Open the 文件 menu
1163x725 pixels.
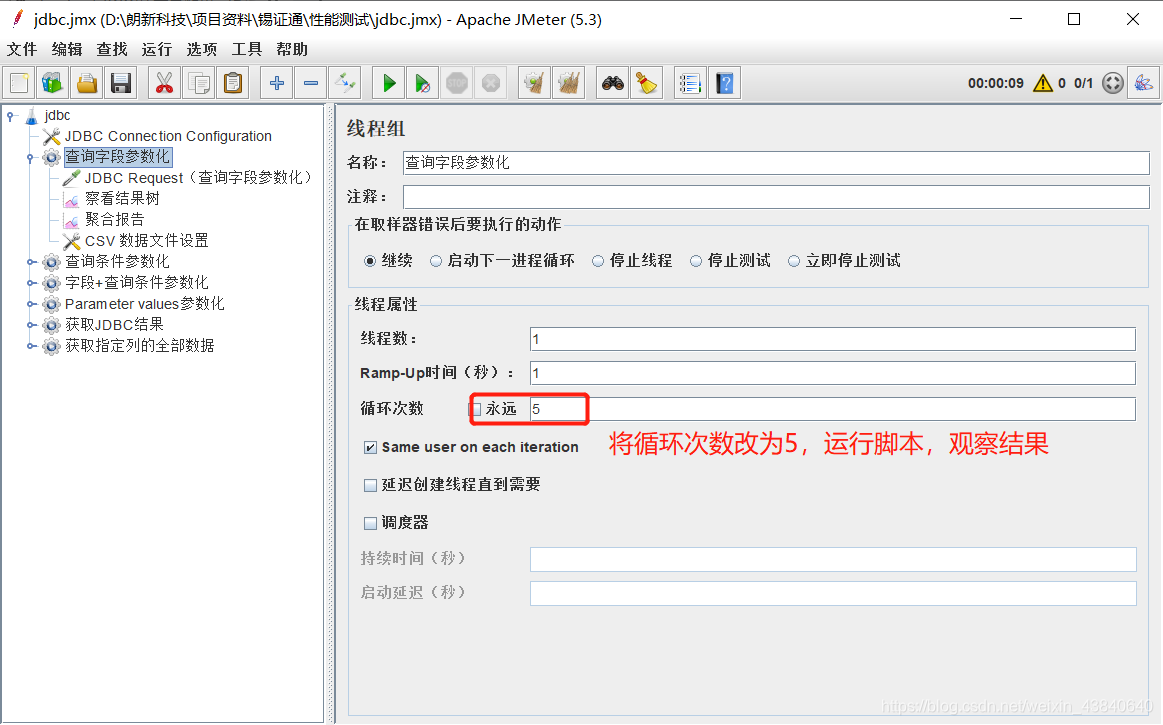pyautogui.click(x=22, y=49)
